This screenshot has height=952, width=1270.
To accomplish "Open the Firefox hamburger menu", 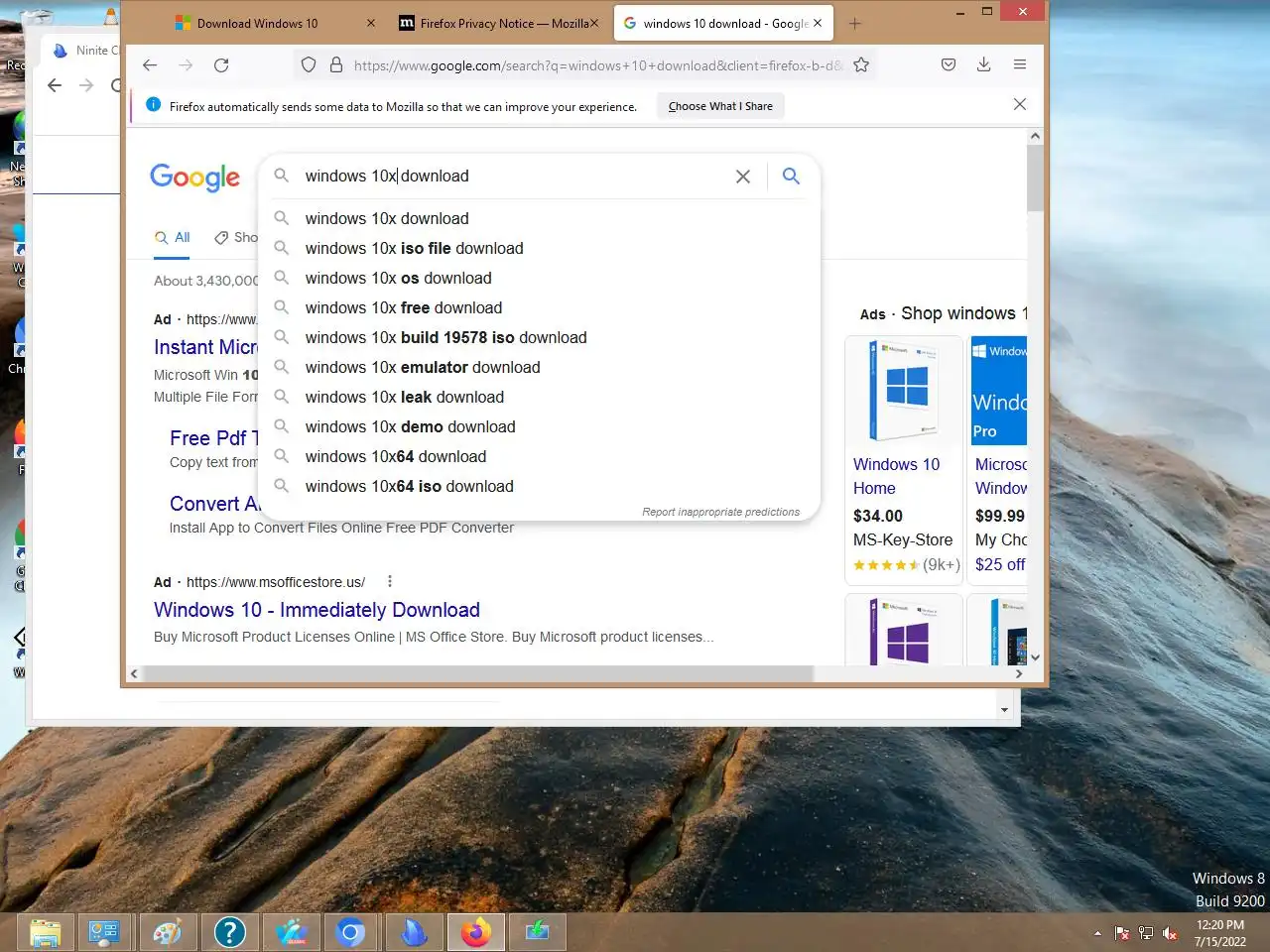I will [1020, 65].
